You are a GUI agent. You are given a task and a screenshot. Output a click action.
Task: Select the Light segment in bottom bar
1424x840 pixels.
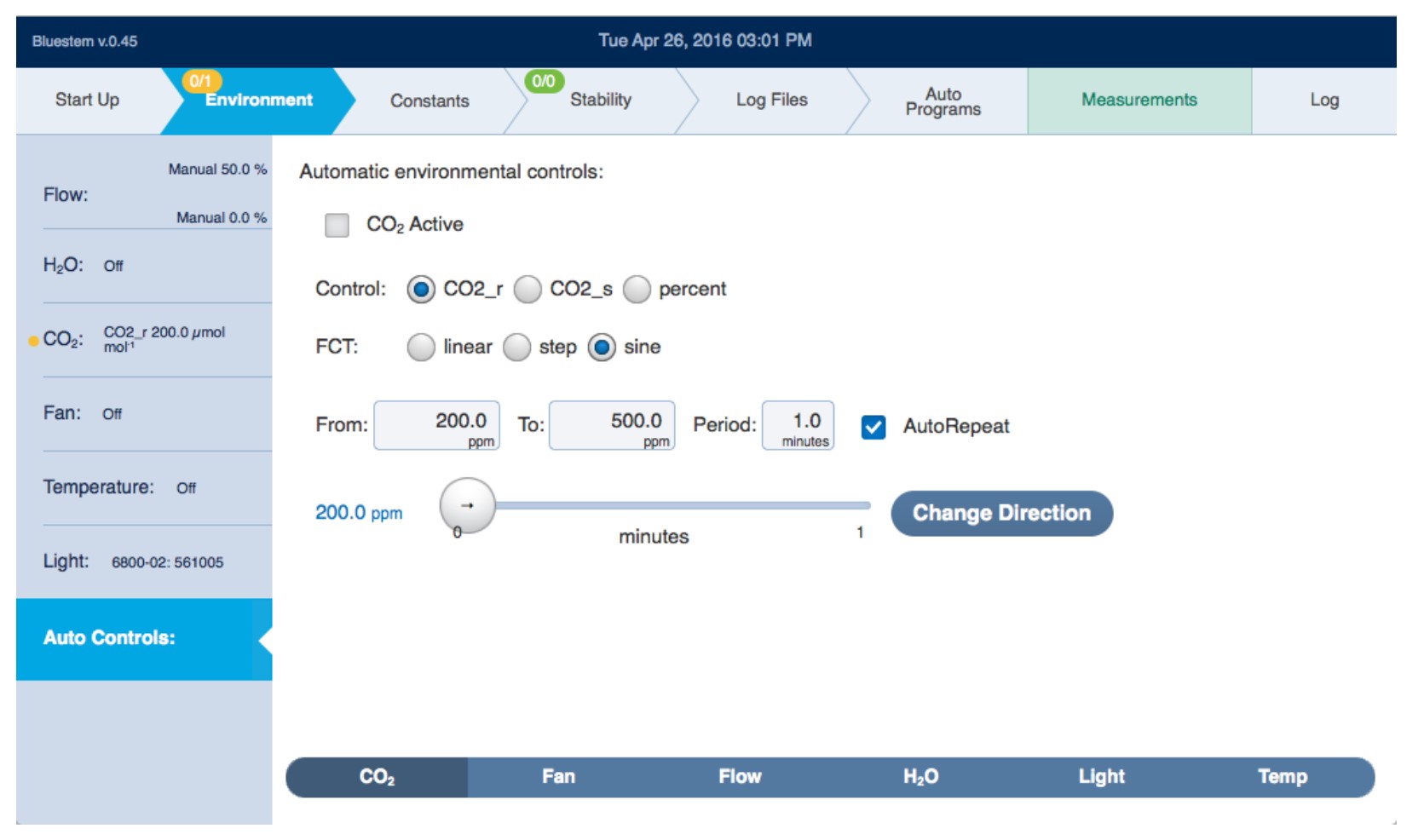click(1101, 777)
